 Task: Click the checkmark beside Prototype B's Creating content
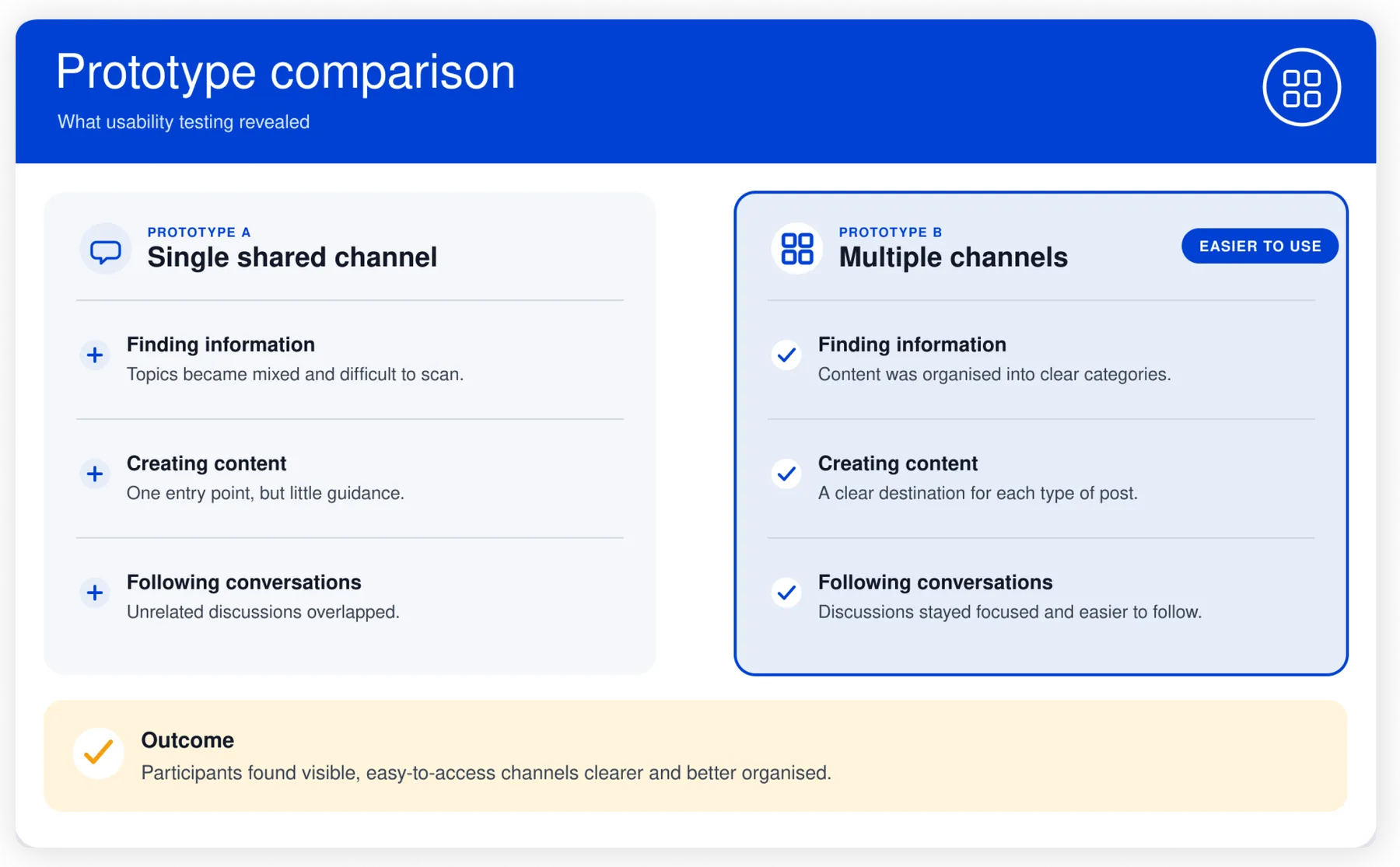coord(786,474)
